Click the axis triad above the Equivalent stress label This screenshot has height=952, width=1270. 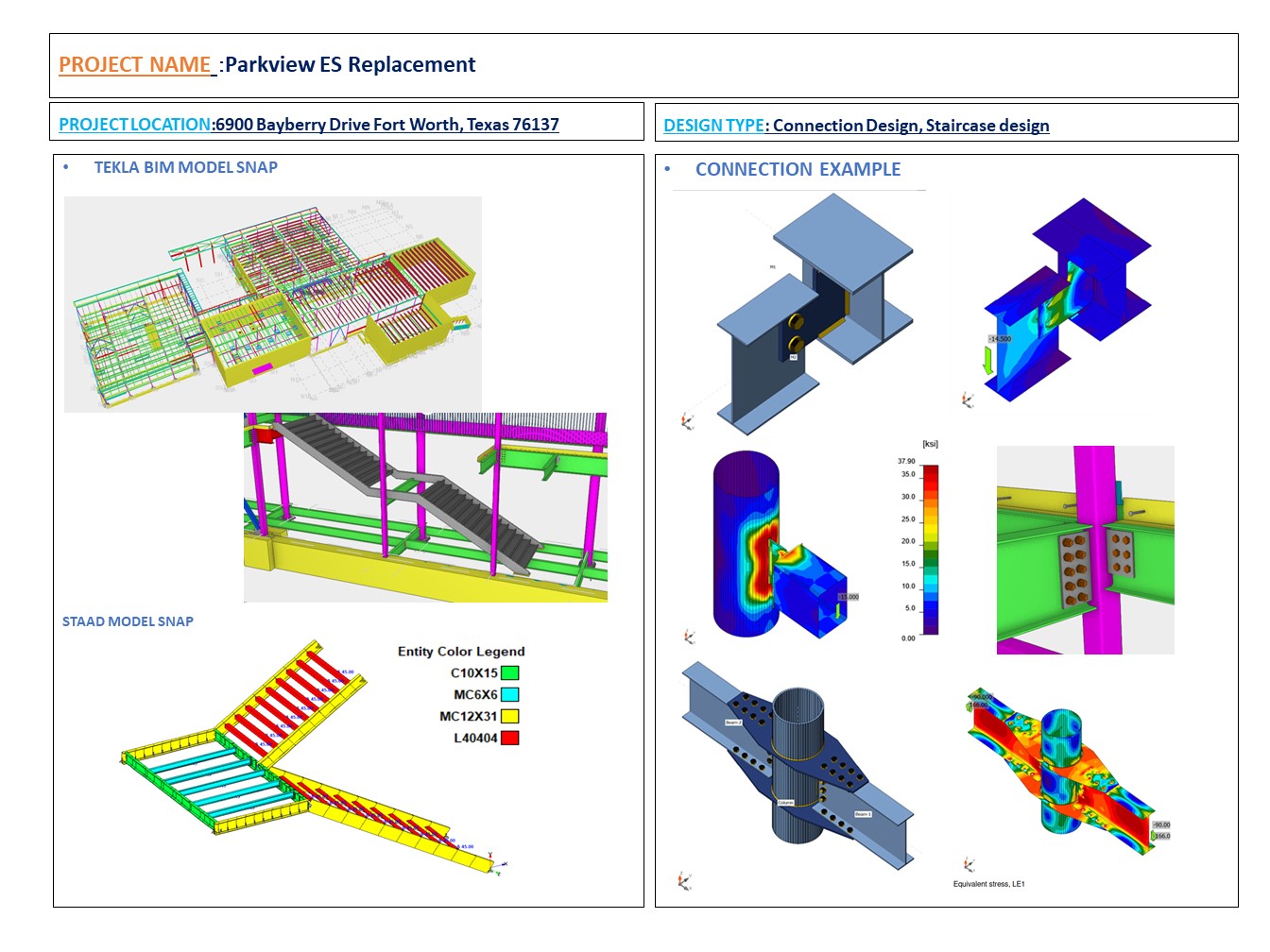click(x=968, y=864)
